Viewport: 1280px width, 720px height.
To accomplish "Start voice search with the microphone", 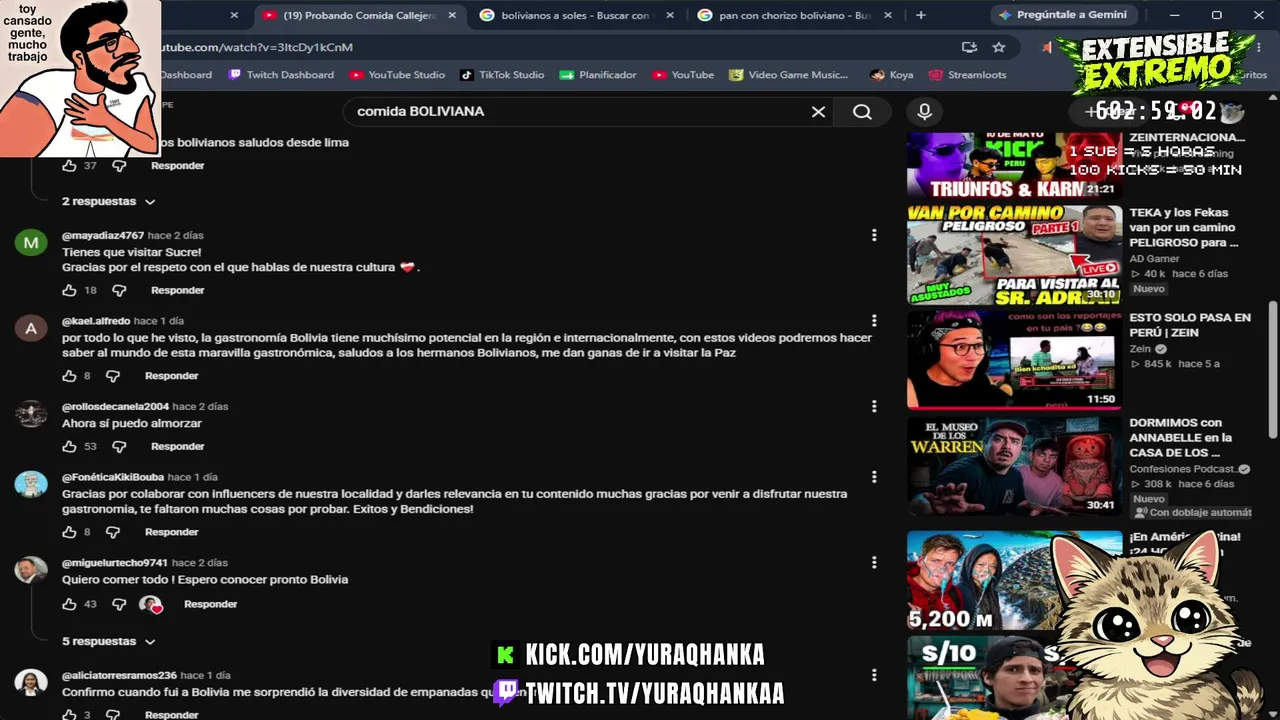I will (x=924, y=112).
